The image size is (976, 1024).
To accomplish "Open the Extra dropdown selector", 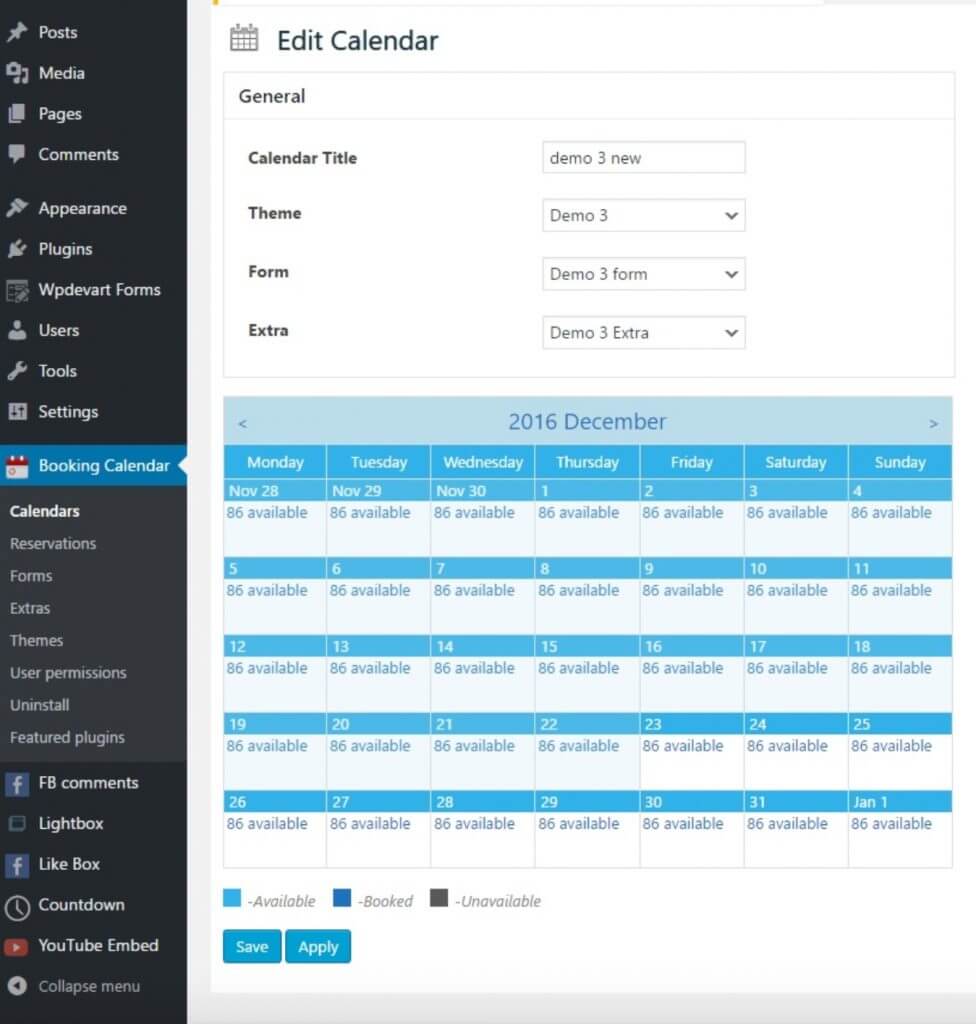I will pos(643,333).
